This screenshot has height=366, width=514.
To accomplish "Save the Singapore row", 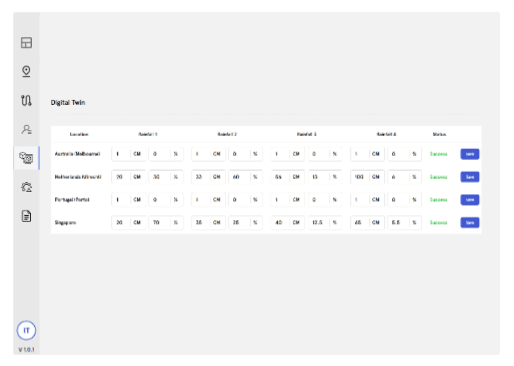I will click(470, 223).
